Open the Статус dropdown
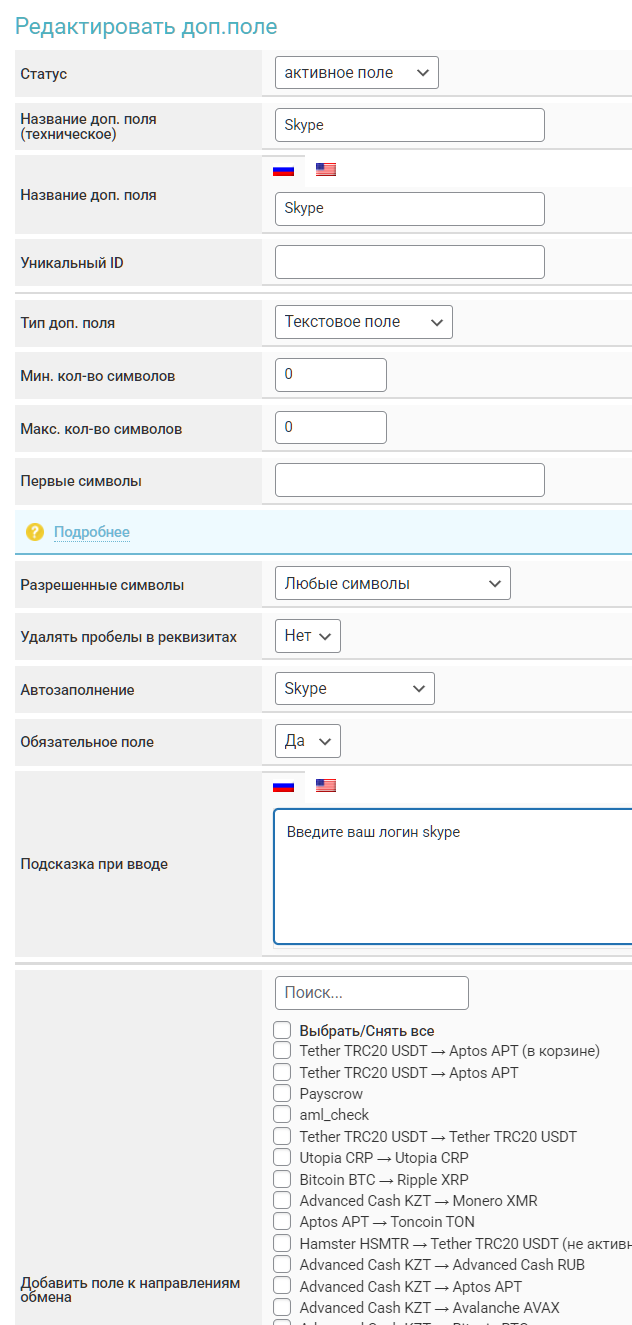This screenshot has width=632, height=1325. [356, 73]
